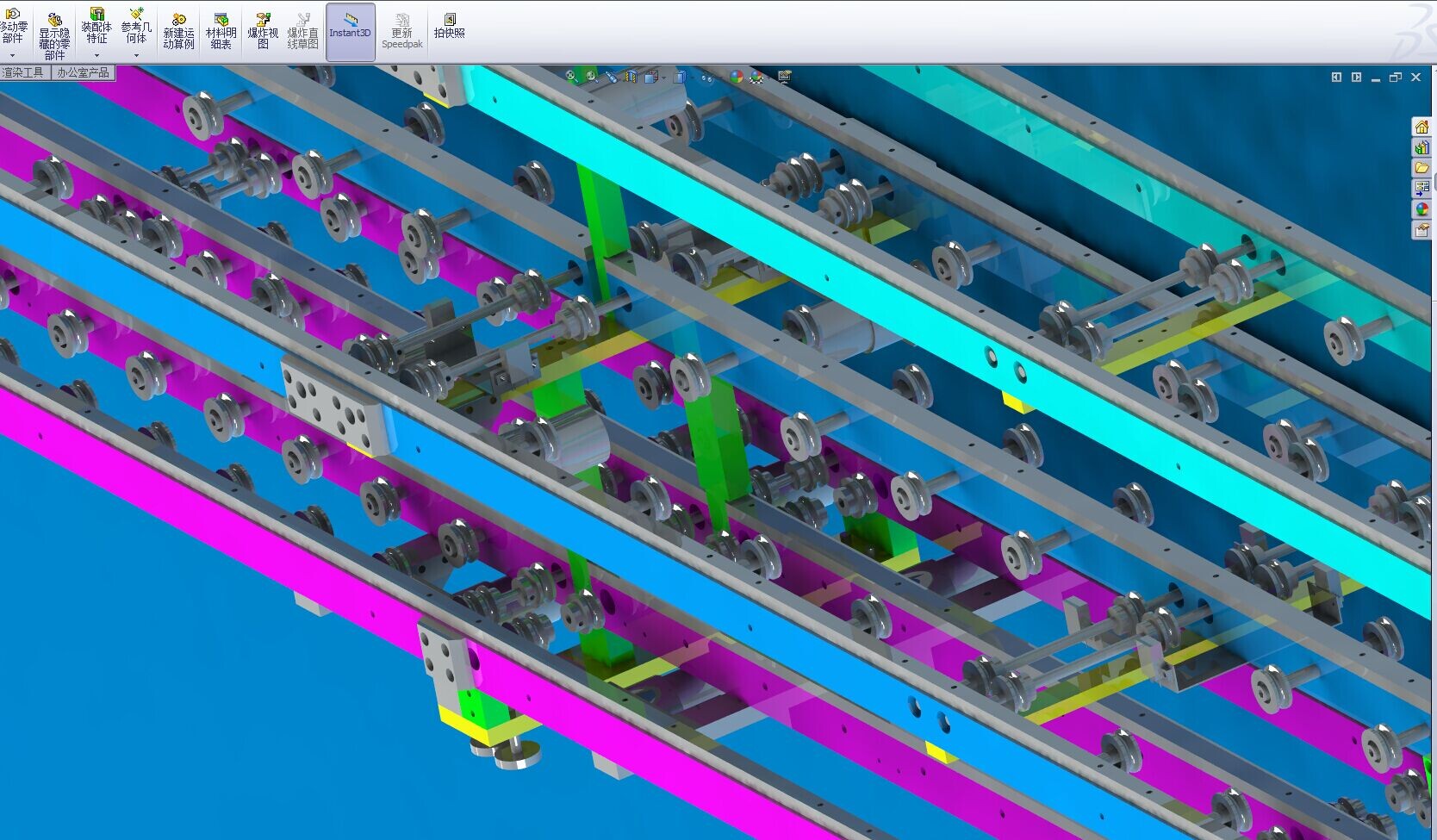This screenshot has width=1437, height=840.
Task: Click Section View icon in view toolbar
Action: [631, 77]
